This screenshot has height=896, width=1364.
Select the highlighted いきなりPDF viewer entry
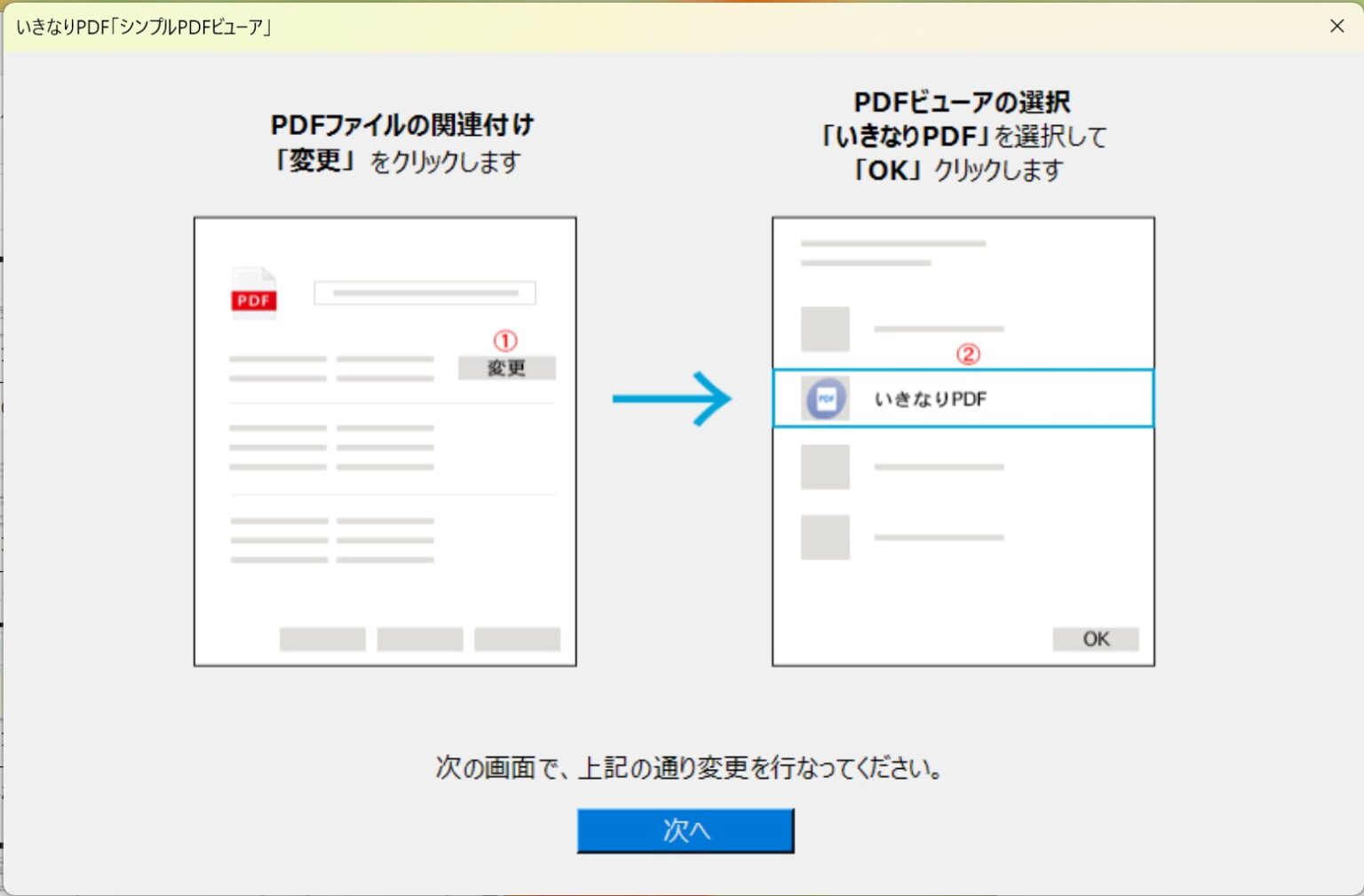(964, 398)
